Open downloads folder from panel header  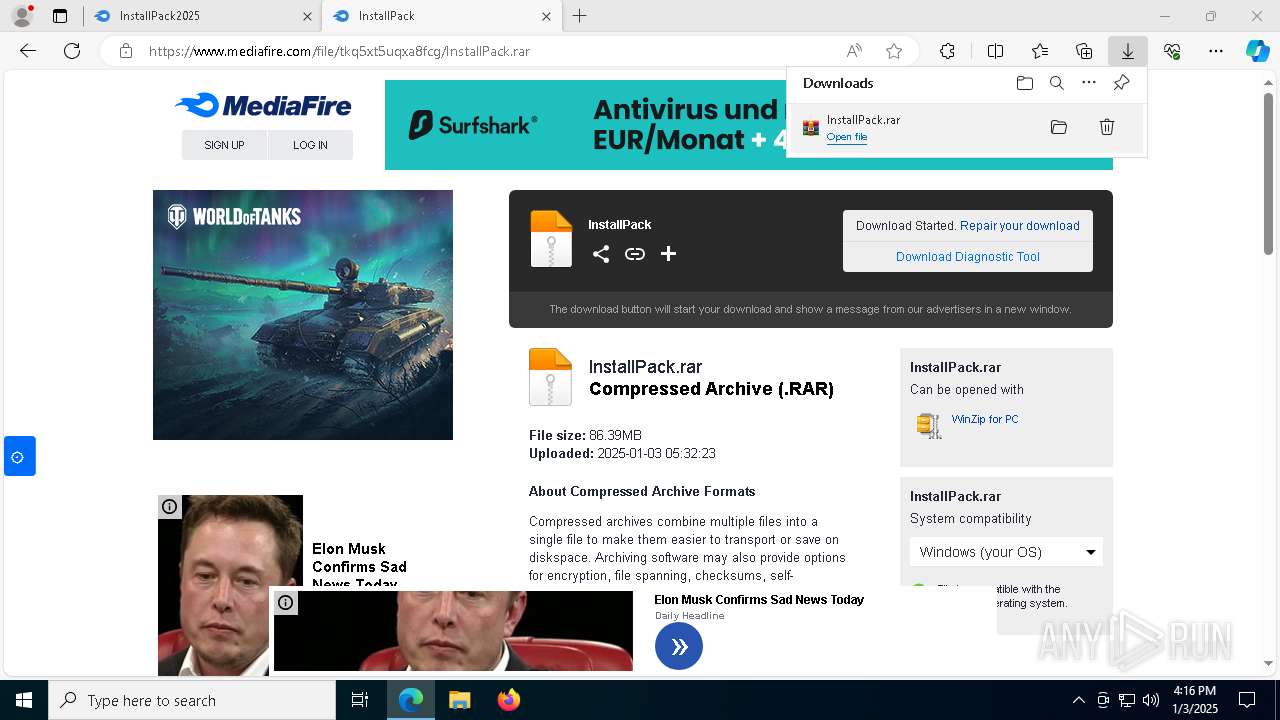(x=1024, y=83)
